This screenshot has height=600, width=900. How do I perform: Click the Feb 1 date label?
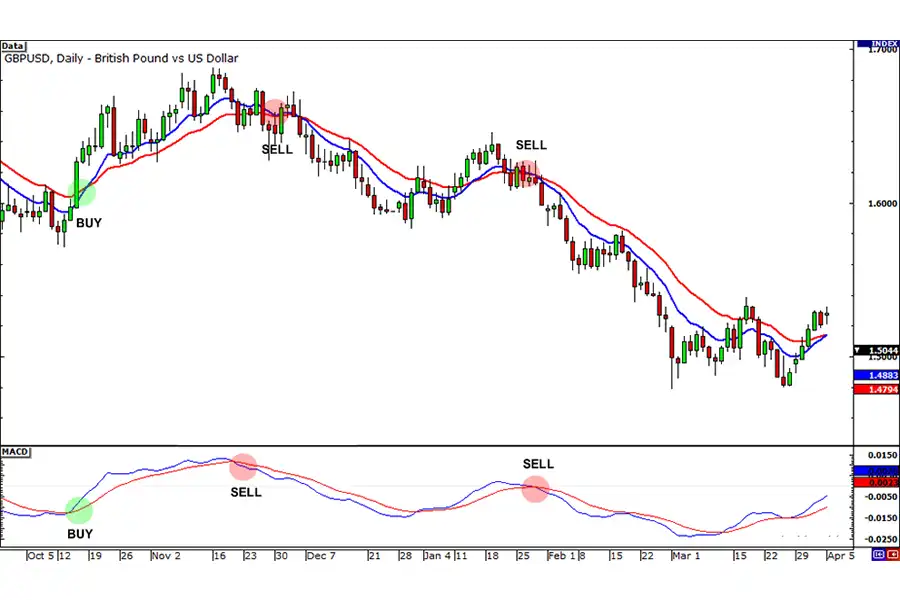click(x=561, y=556)
